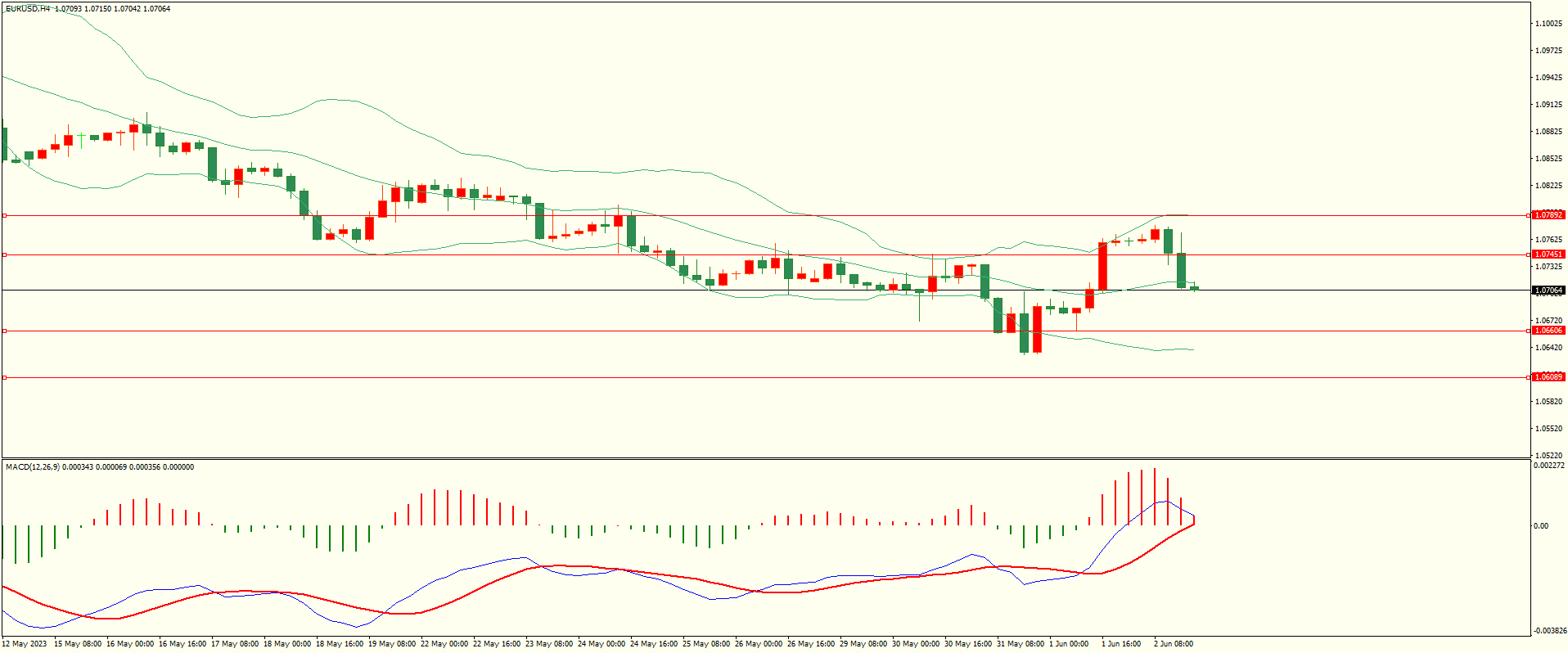Click the 22 May 16:00 time label

point(497,644)
